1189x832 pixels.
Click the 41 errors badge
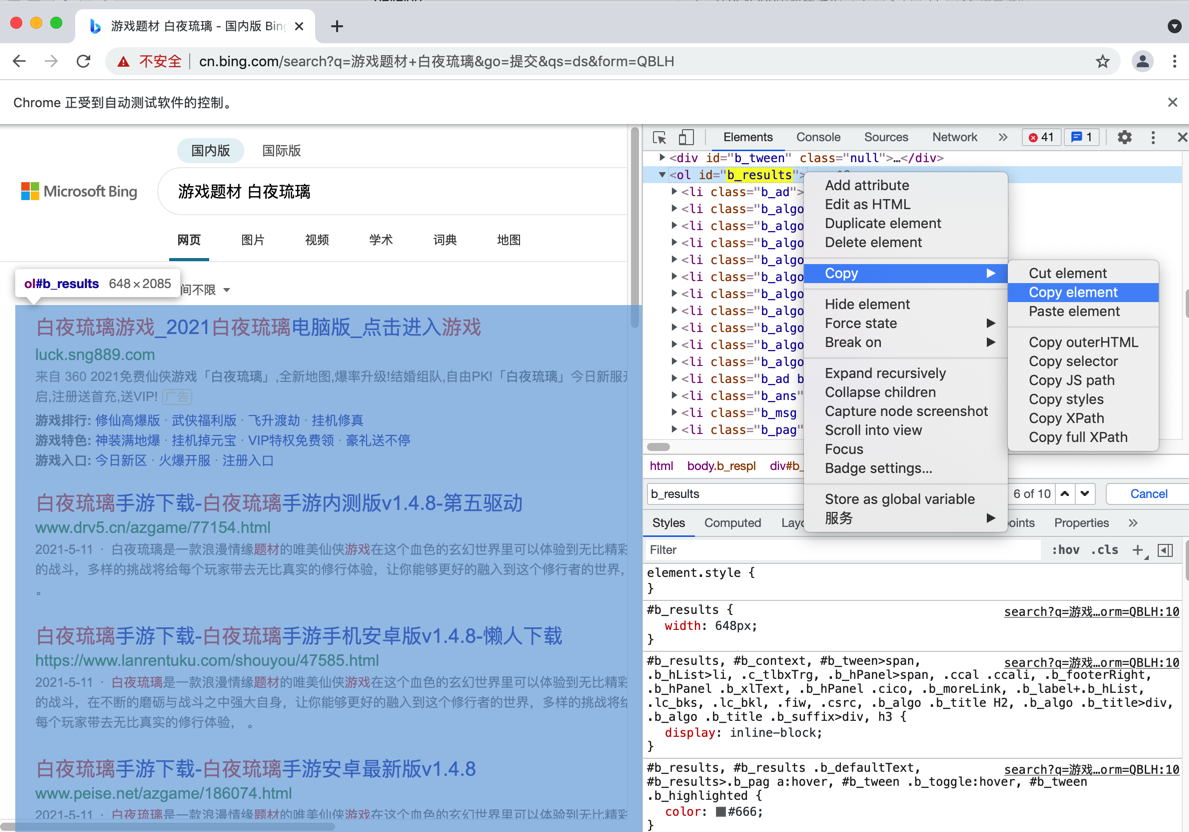(x=1041, y=137)
